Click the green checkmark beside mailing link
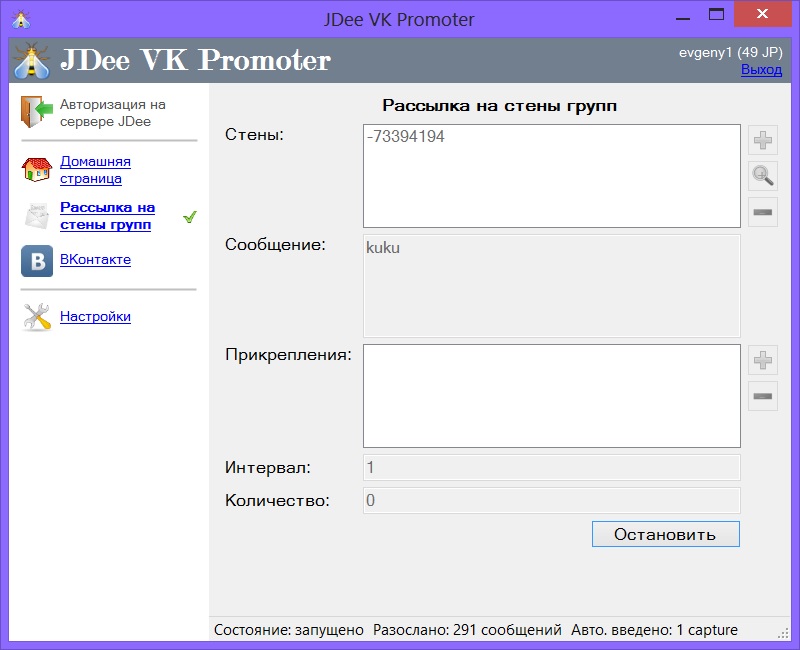 click(190, 217)
